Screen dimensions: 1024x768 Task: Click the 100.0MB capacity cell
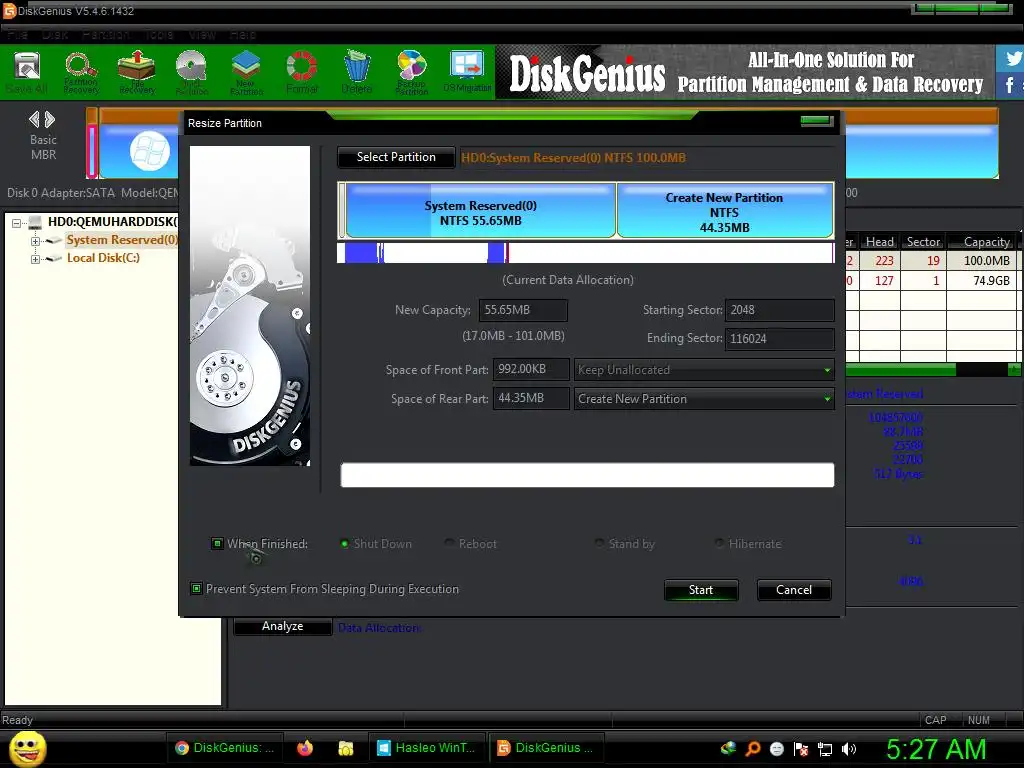tap(982, 261)
